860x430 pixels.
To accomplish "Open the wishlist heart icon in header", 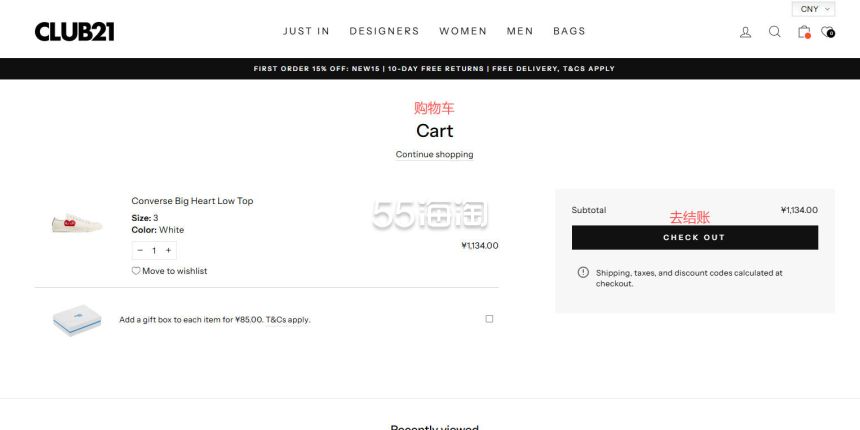I will coord(827,32).
